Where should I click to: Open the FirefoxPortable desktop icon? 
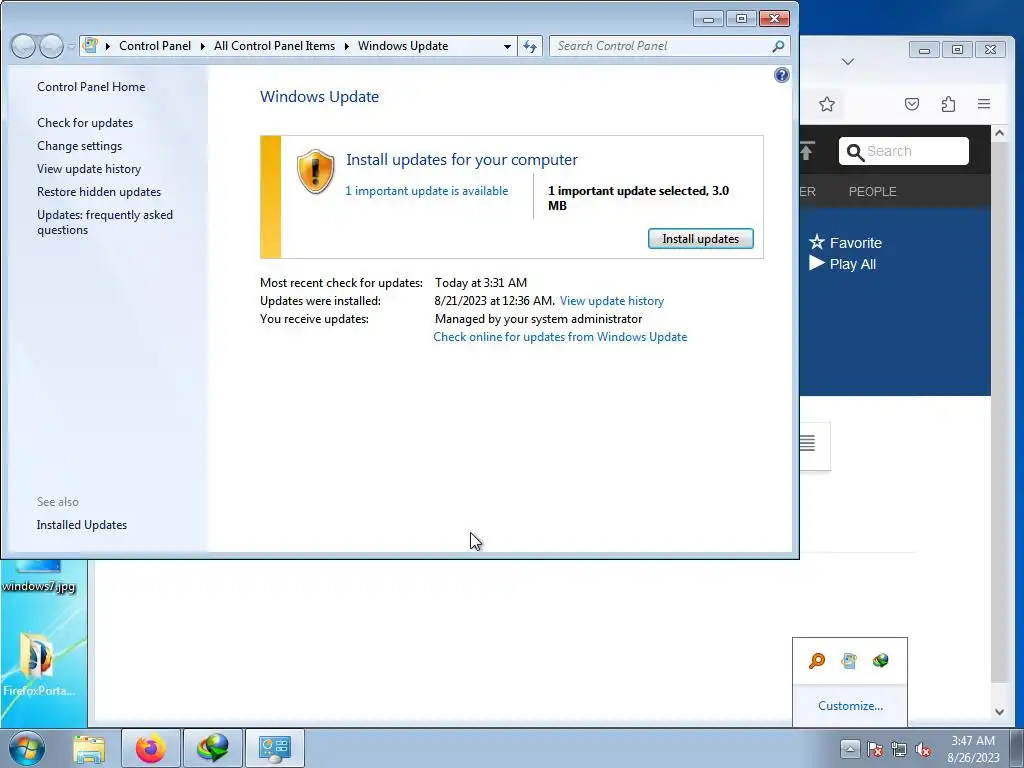[39, 664]
